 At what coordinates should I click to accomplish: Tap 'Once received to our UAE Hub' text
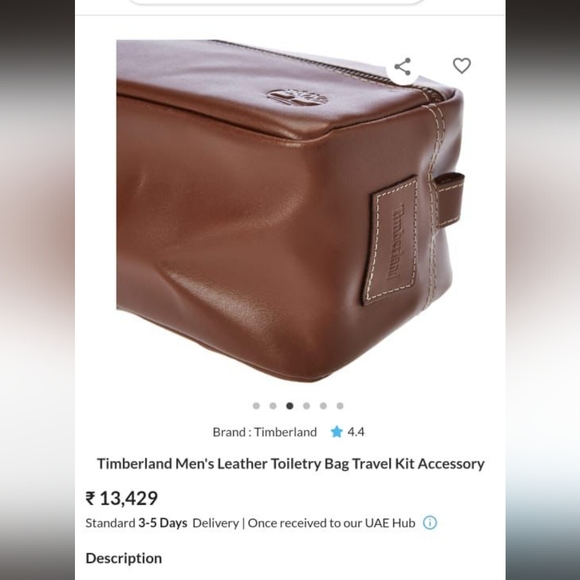[x=331, y=523]
